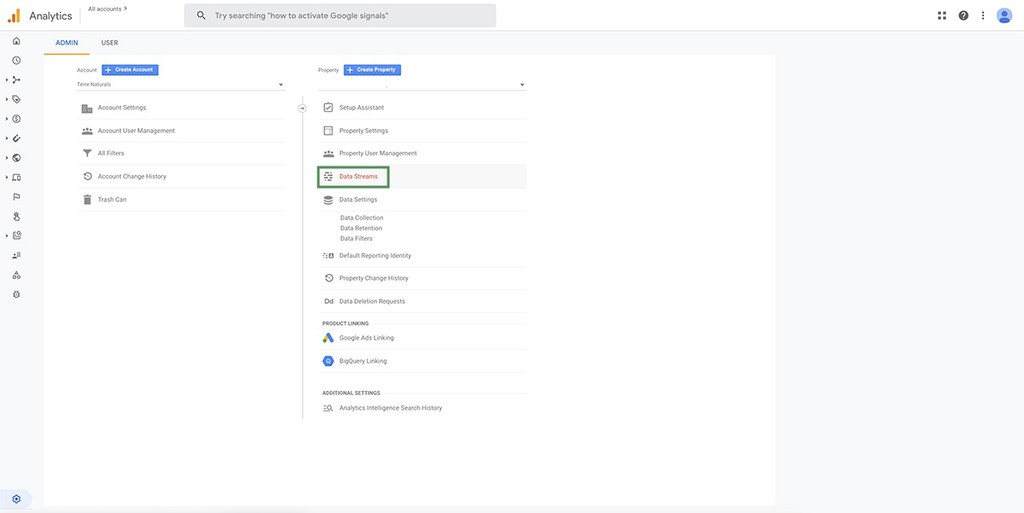Screen dimensions: 1024x513
Task: Open the Terre Naturals account dropdown
Action: pyautogui.click(x=181, y=85)
